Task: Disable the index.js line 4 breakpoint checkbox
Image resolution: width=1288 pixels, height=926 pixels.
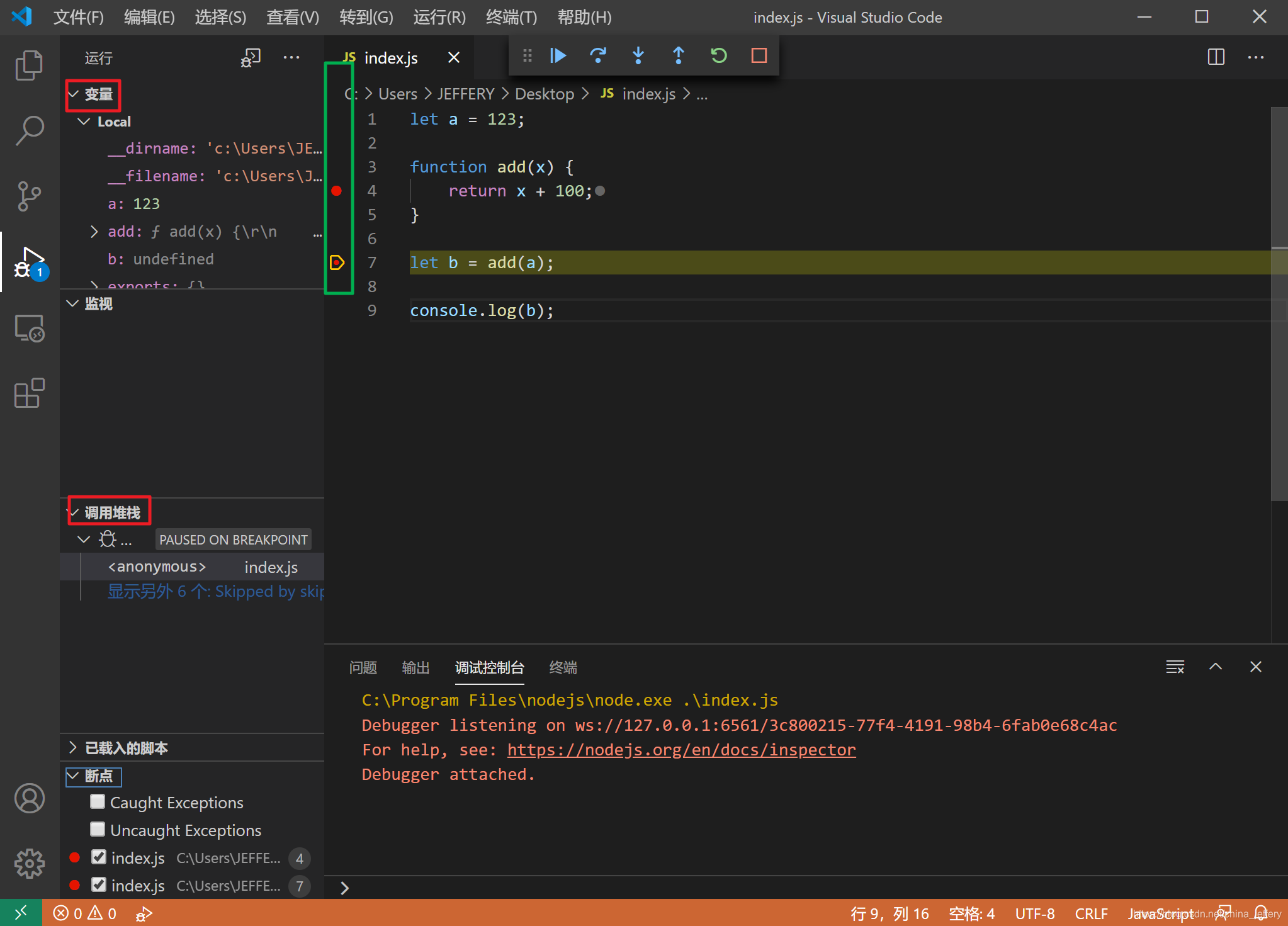Action: click(x=99, y=857)
